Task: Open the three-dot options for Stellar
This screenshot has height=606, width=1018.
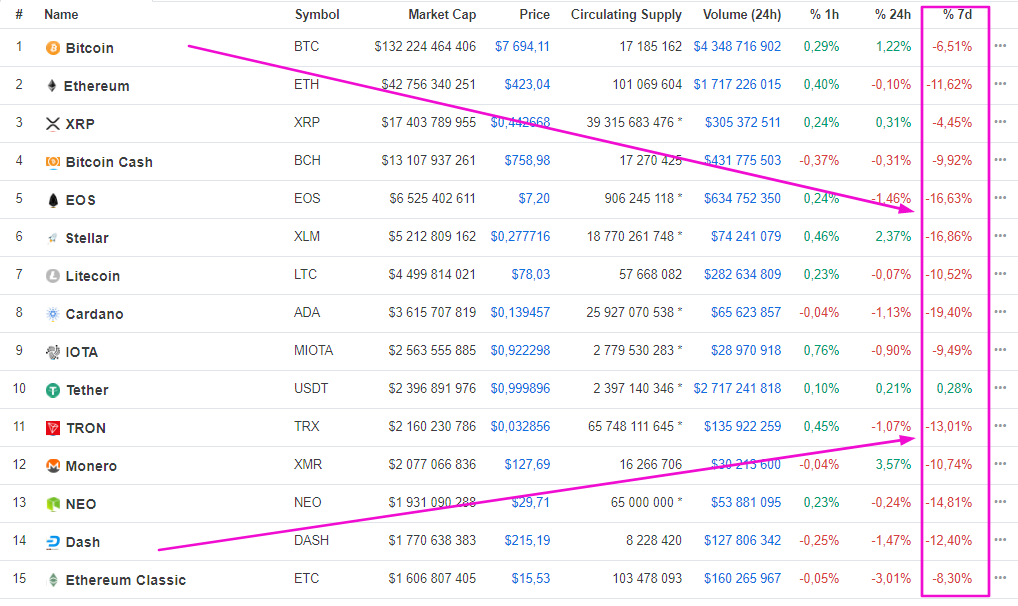Action: coord(1001,237)
